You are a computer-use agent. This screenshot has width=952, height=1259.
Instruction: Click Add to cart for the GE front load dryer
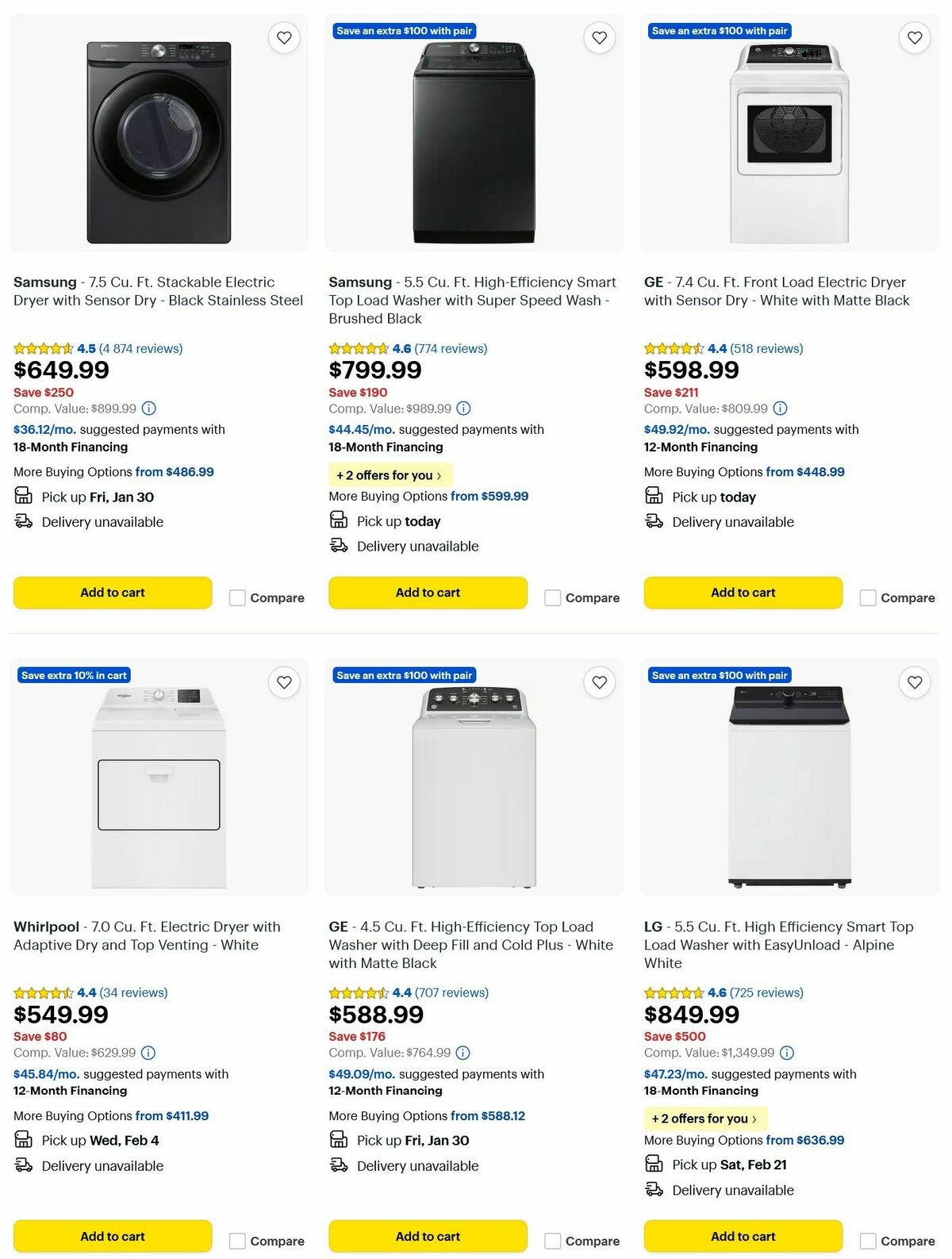tap(742, 593)
